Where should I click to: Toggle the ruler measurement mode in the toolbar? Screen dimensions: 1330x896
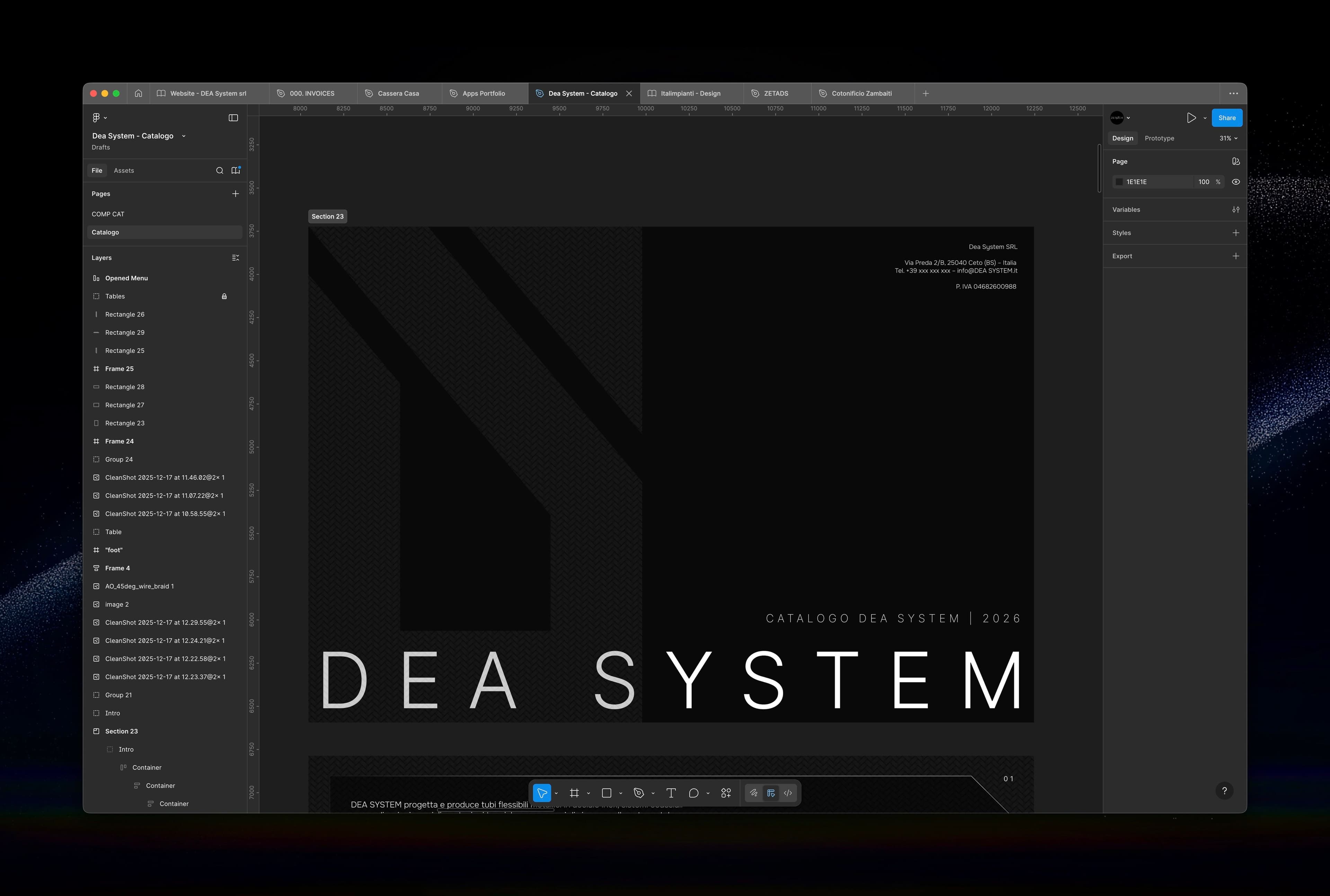point(771,792)
